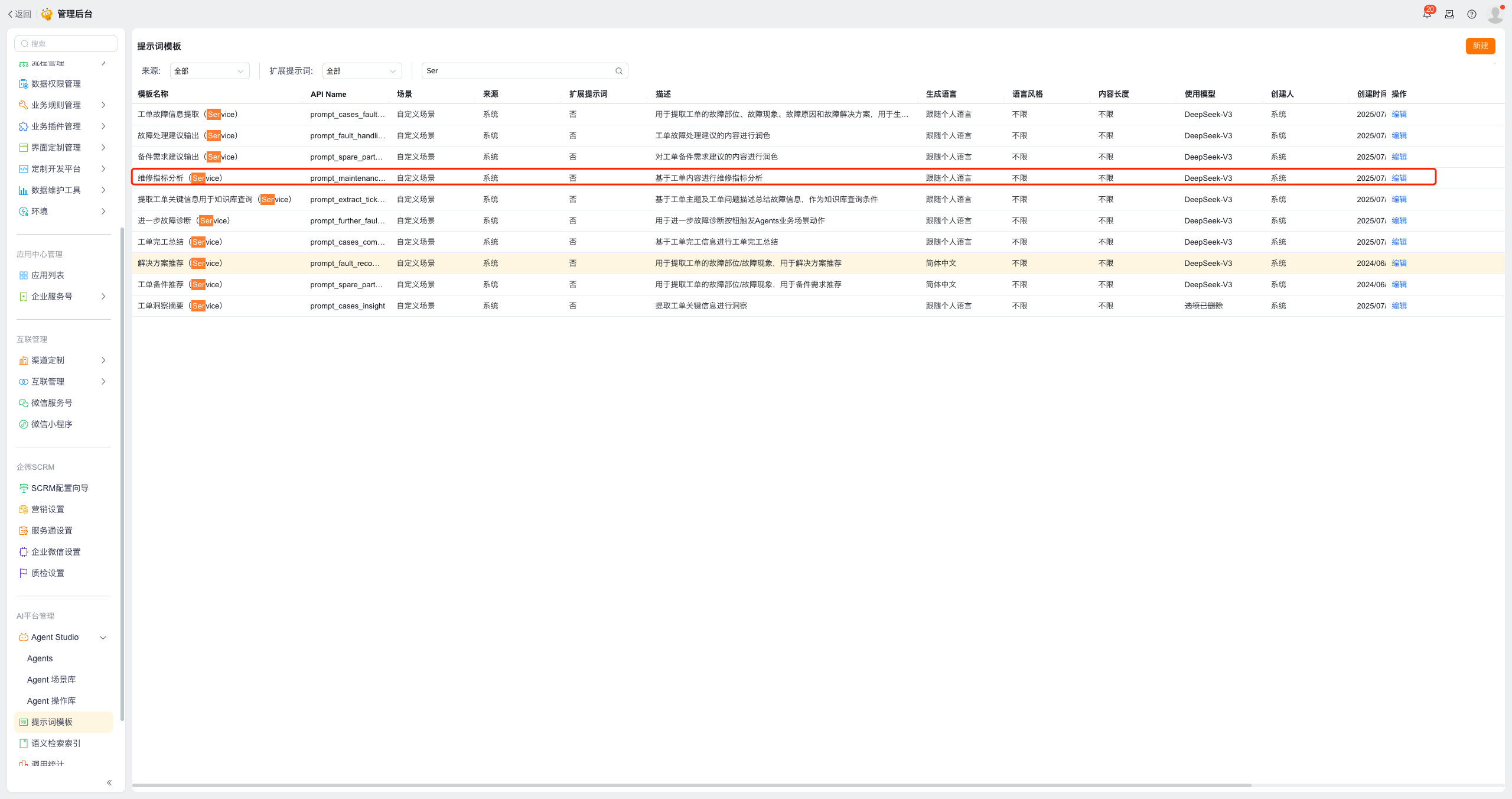Click the notification bell icon
Screen dimensions: 1512x799
(1427, 14)
